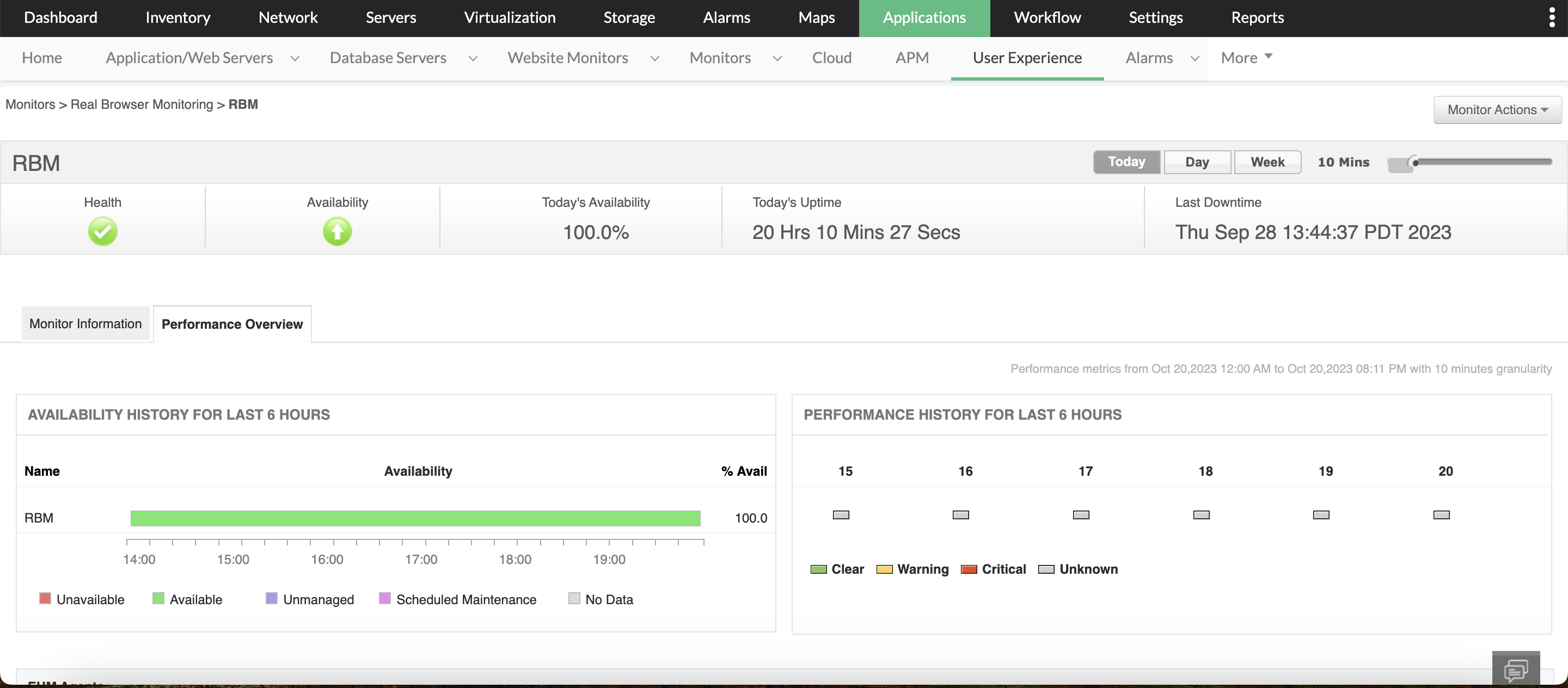Open the Applications menu item
1568x688 pixels.
click(924, 17)
